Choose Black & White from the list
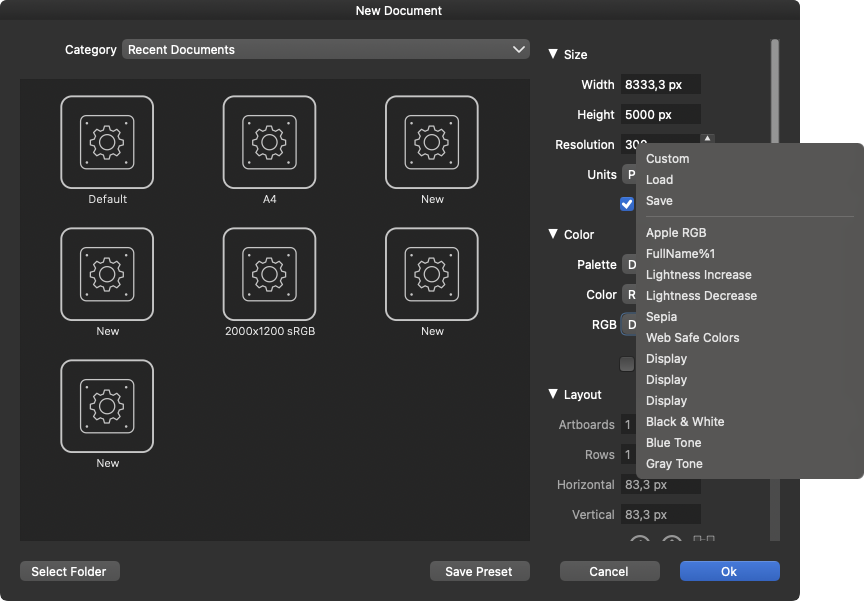 [685, 422]
